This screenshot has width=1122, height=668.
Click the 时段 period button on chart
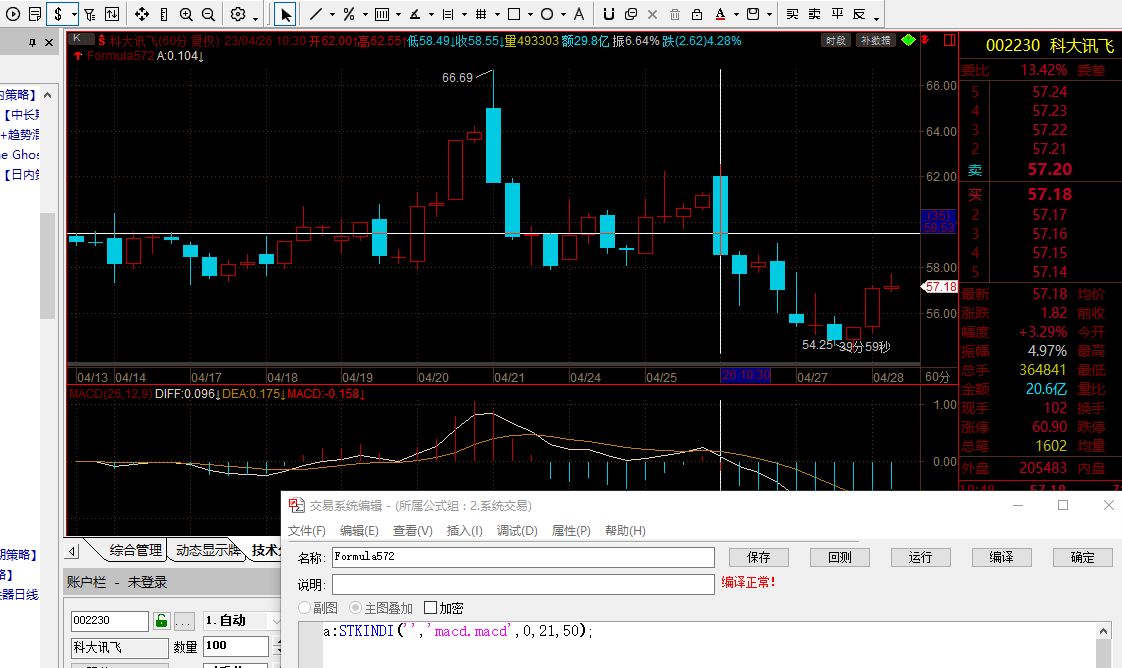point(836,41)
